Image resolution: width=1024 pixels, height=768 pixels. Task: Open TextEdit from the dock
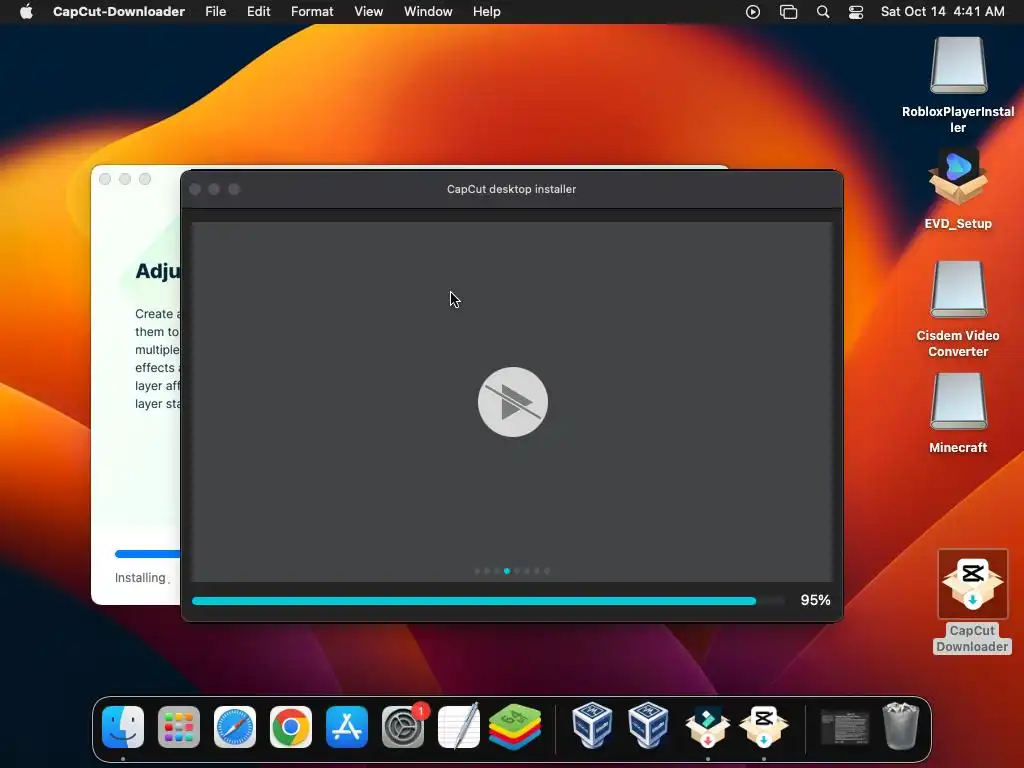click(458, 727)
